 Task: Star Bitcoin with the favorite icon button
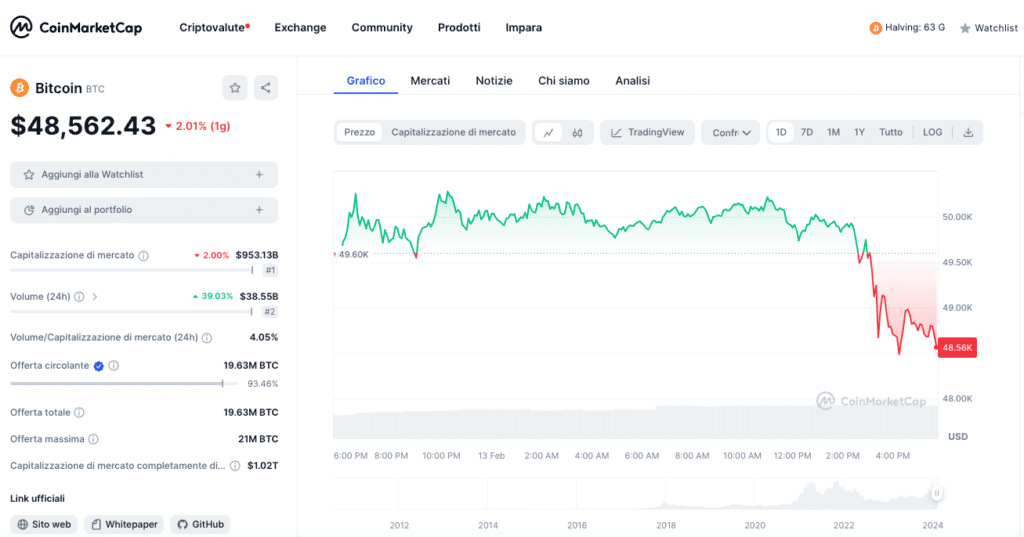point(235,88)
